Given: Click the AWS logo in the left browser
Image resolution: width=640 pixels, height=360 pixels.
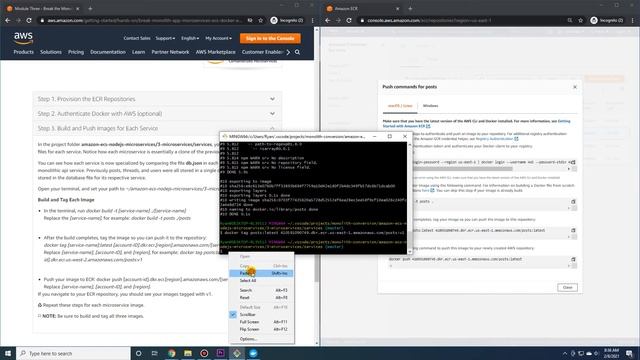Looking at the screenshot, I should click(23, 38).
